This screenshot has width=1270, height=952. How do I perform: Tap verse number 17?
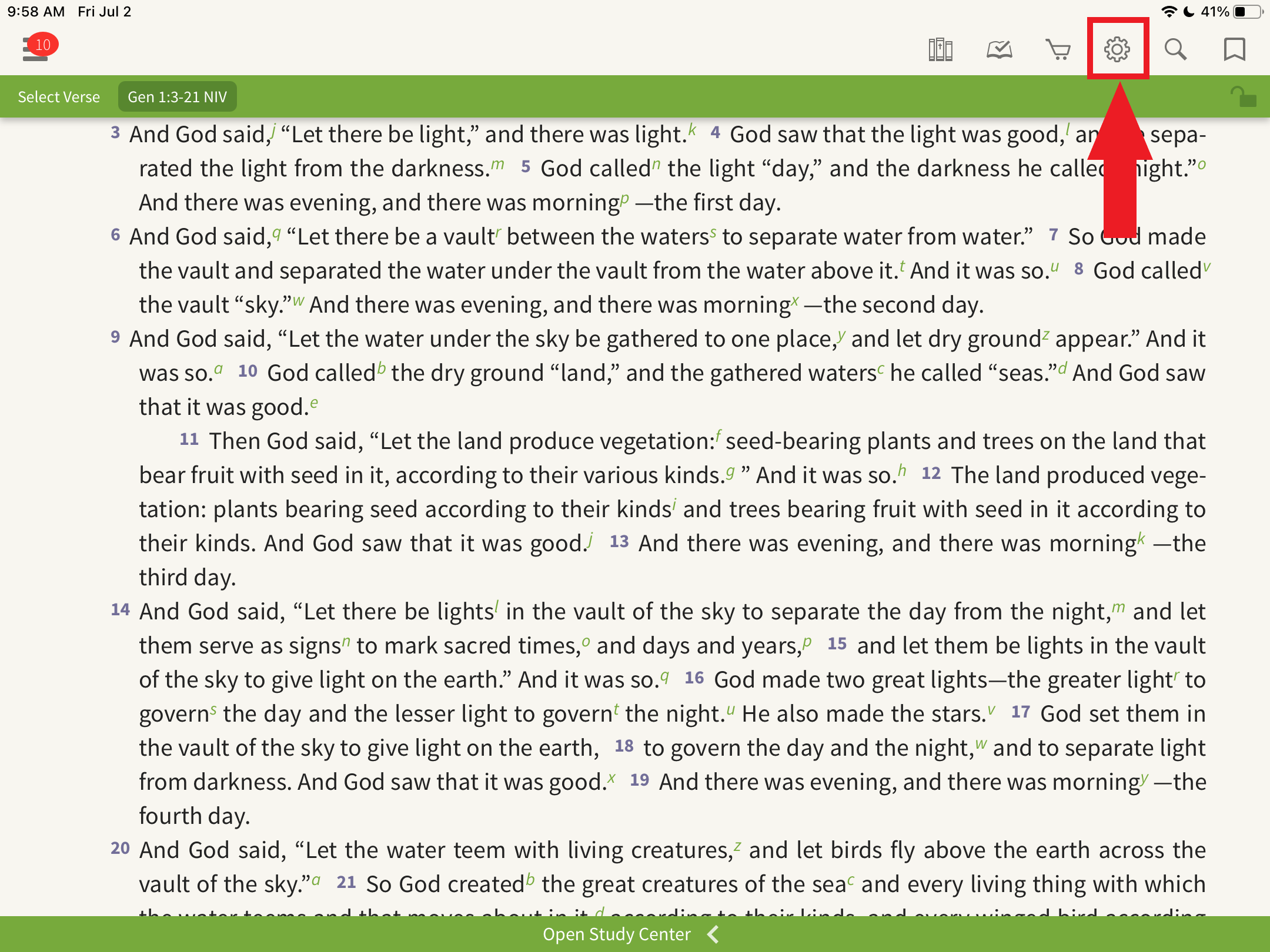pos(1021,712)
